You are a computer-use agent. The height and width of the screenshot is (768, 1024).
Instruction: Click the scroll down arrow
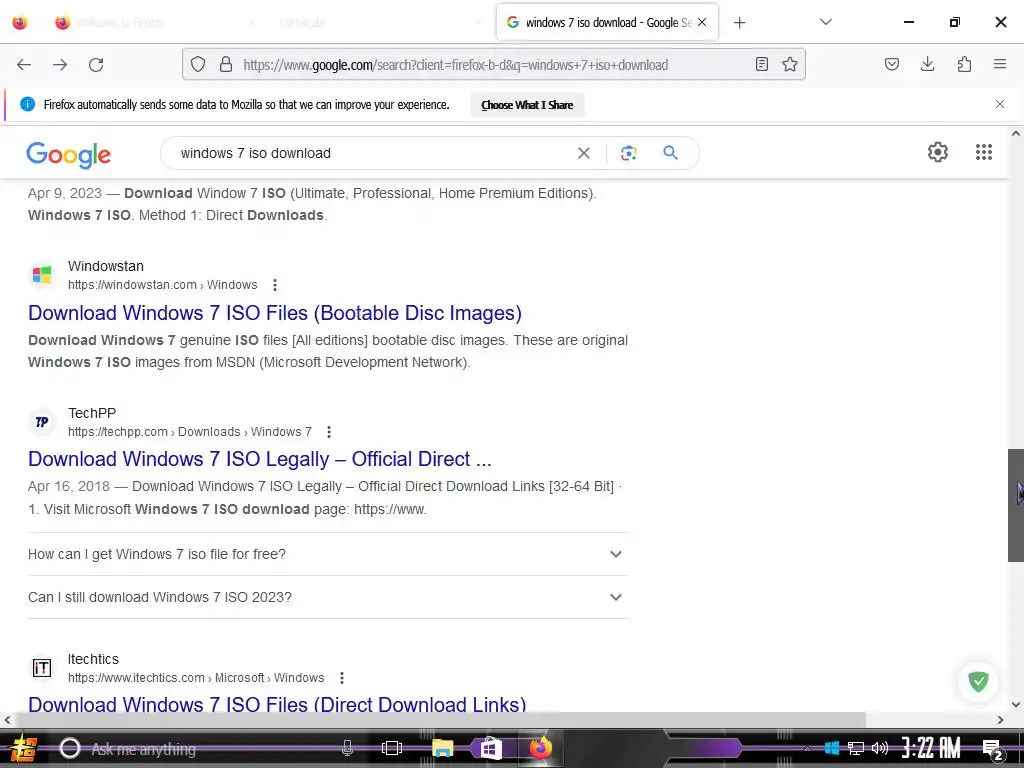(1016, 704)
